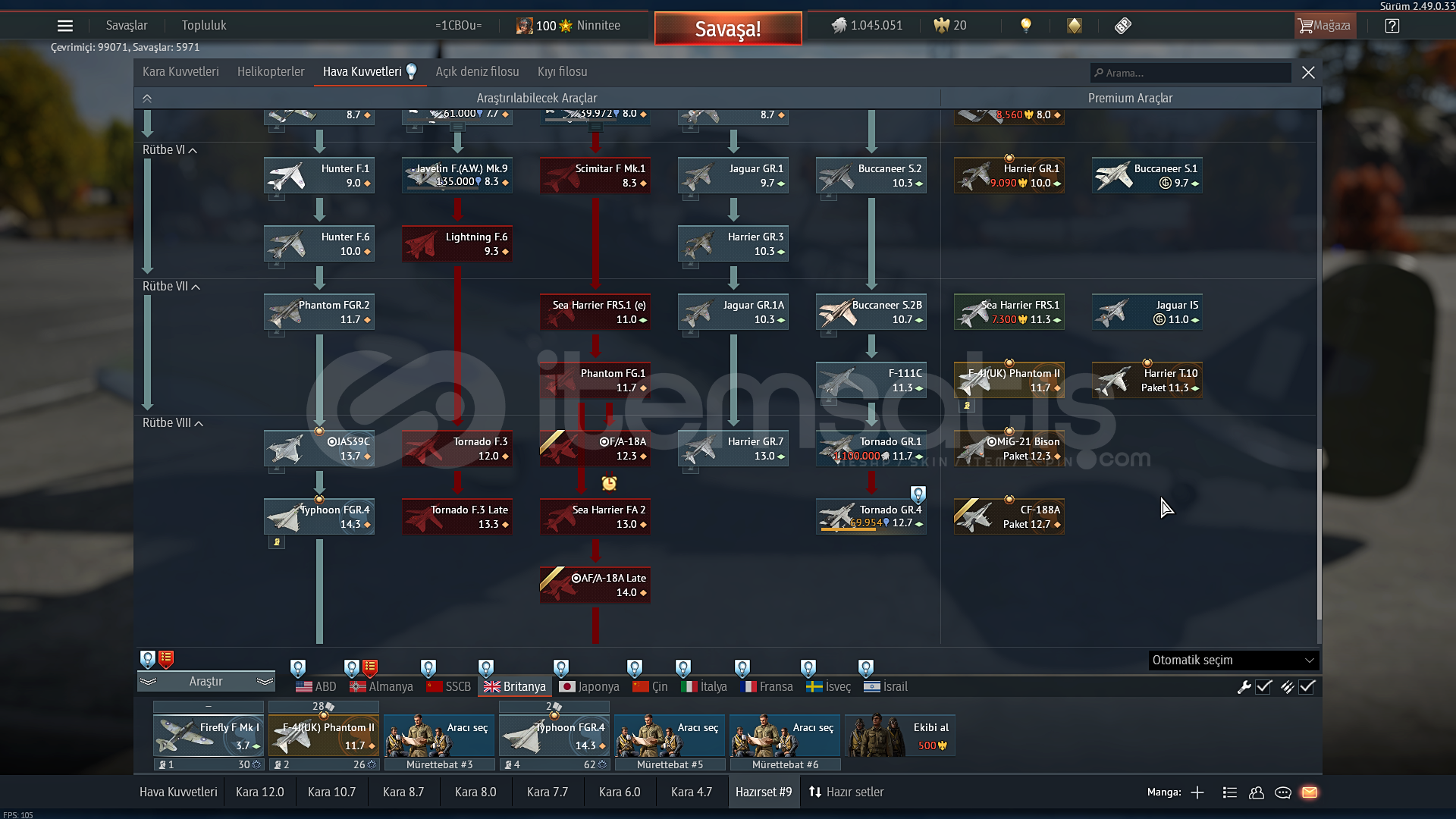Click the lightbulb hints icon
The image size is (1456, 819).
pos(1025,26)
